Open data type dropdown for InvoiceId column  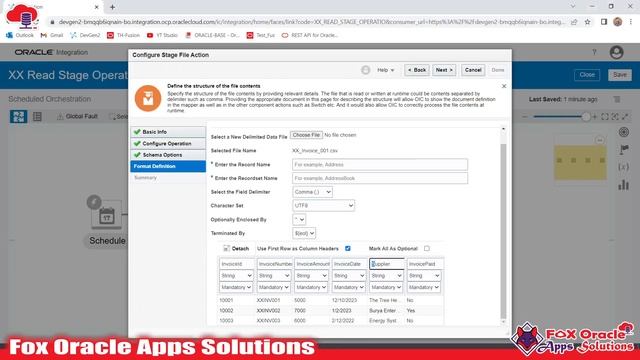(x=236, y=276)
